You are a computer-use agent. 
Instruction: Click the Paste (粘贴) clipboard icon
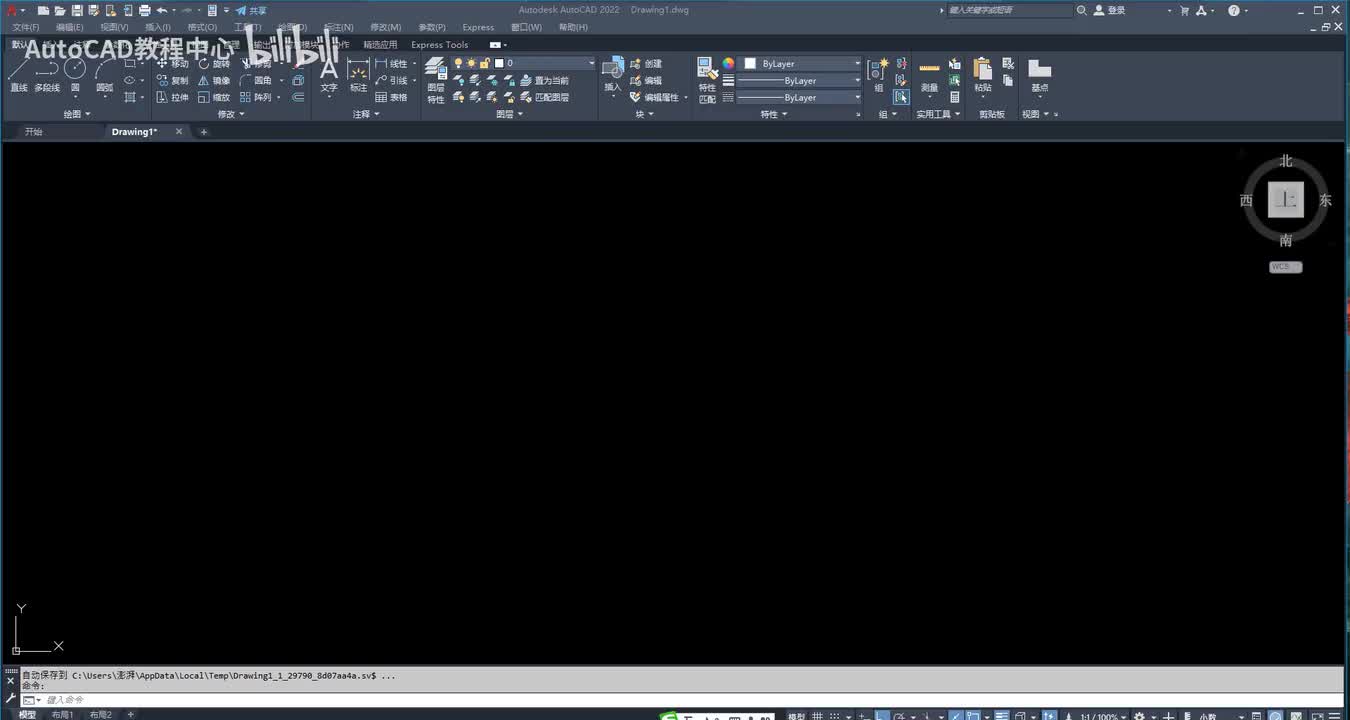point(983,76)
